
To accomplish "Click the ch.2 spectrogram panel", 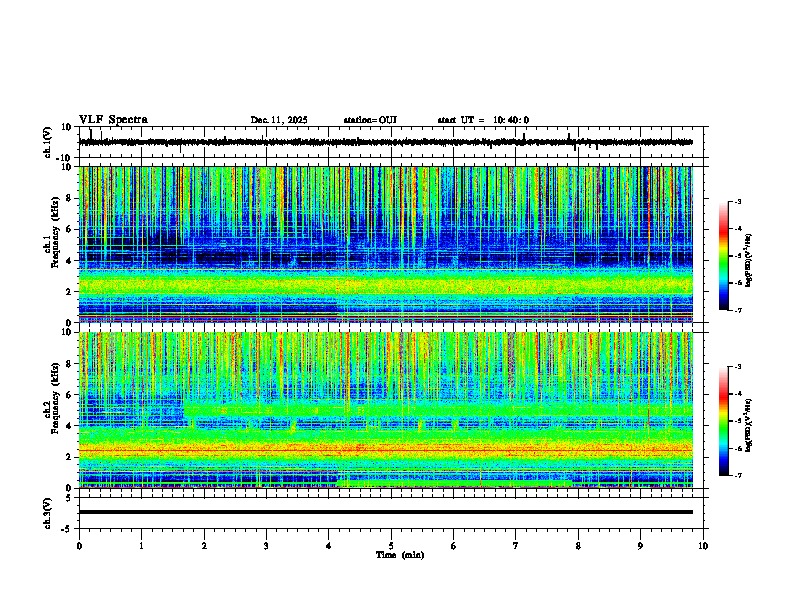I will (385, 410).
